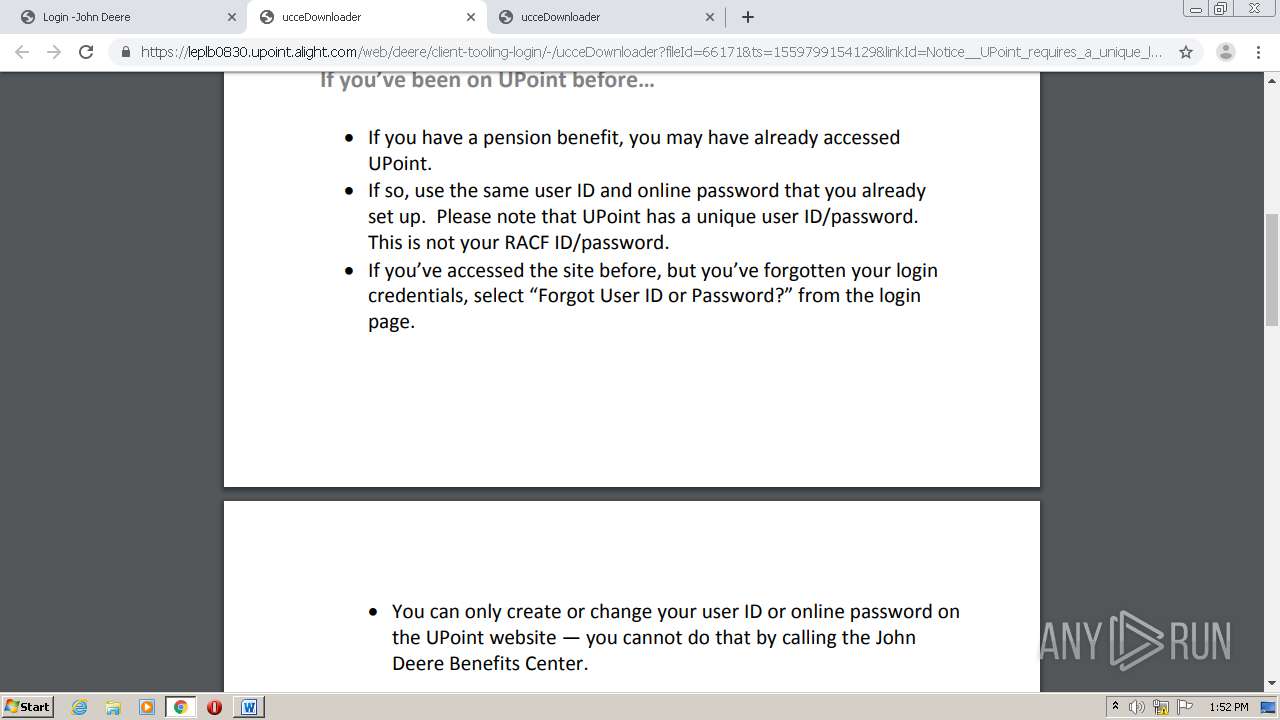Bookmark this page with the star
Image resolution: width=1280 pixels, height=720 pixels.
[x=1186, y=52]
